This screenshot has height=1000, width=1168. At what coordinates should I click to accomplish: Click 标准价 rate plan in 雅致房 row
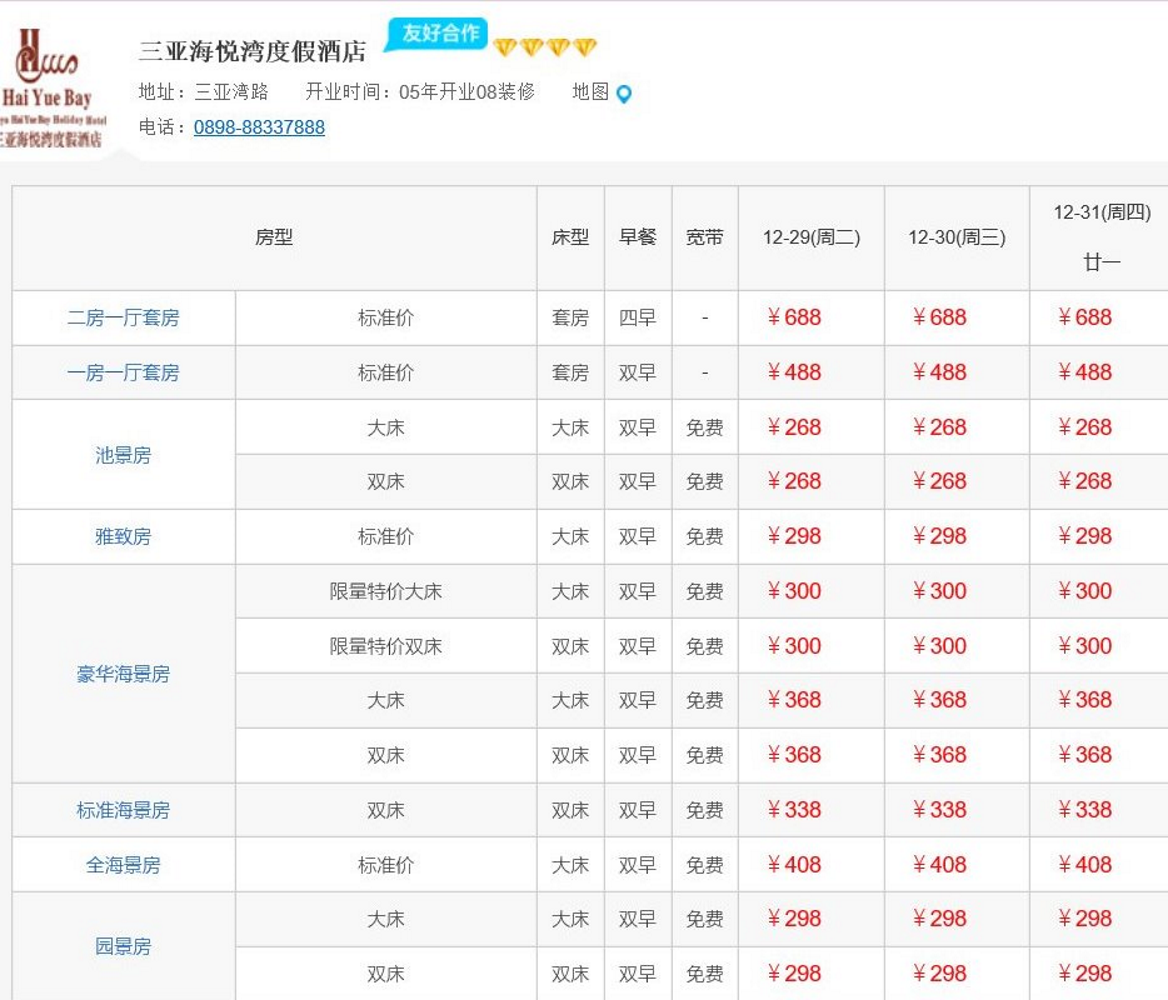386,537
